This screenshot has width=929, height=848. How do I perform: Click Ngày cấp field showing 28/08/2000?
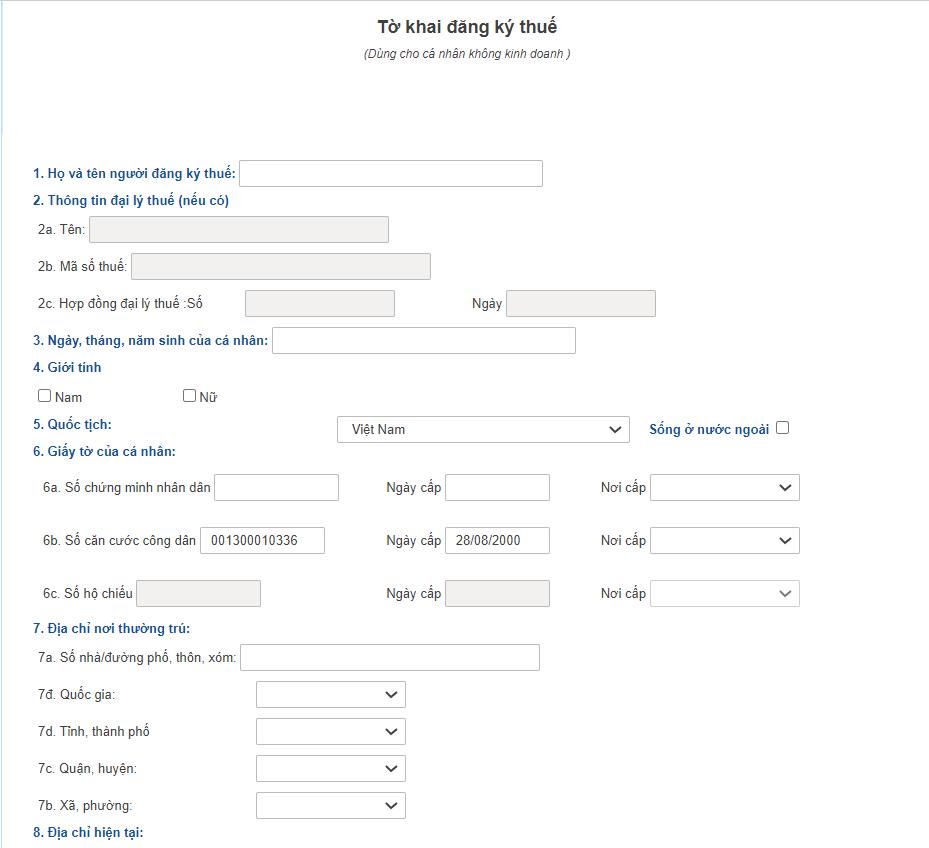tap(497, 540)
